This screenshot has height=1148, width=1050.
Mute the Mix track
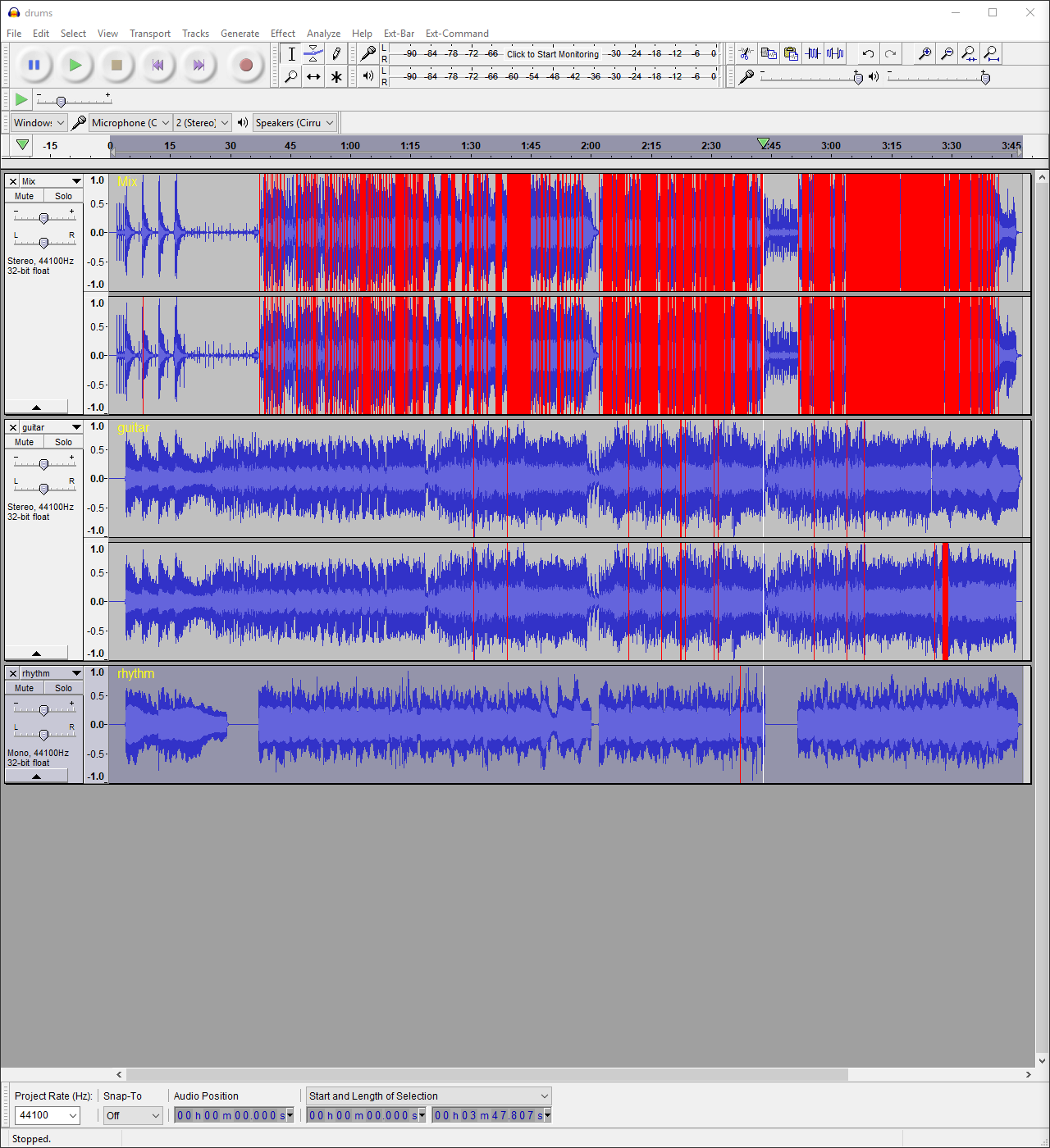(25, 196)
